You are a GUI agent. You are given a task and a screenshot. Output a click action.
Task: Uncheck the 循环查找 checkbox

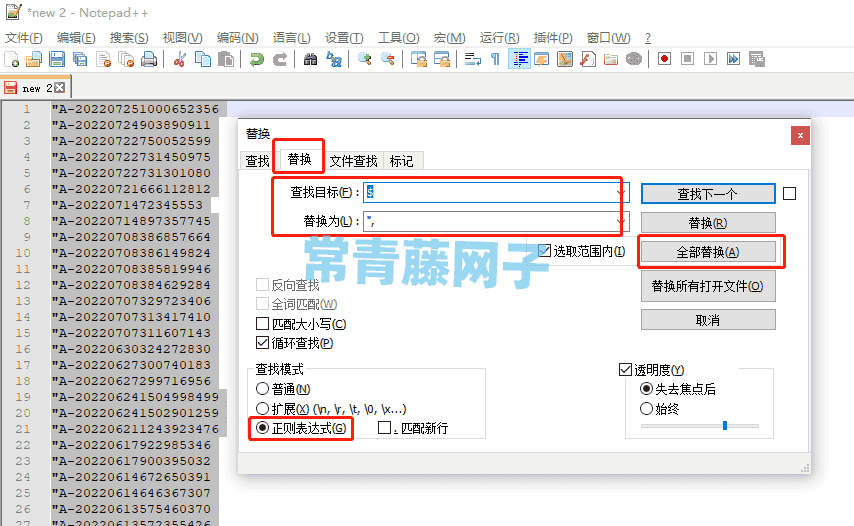263,343
